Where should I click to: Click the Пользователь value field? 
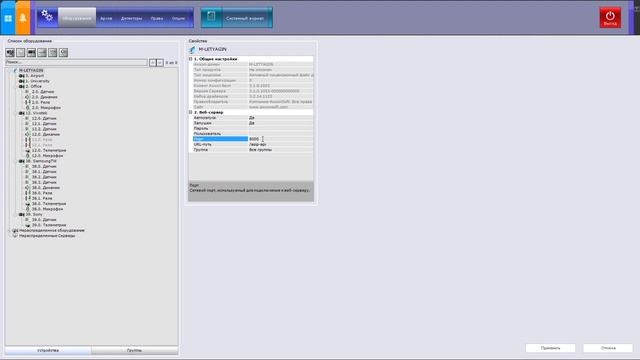[281, 133]
